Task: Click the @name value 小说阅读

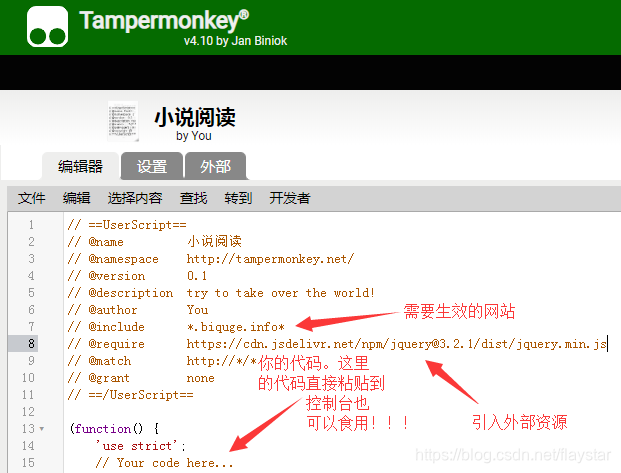Action: point(214,241)
